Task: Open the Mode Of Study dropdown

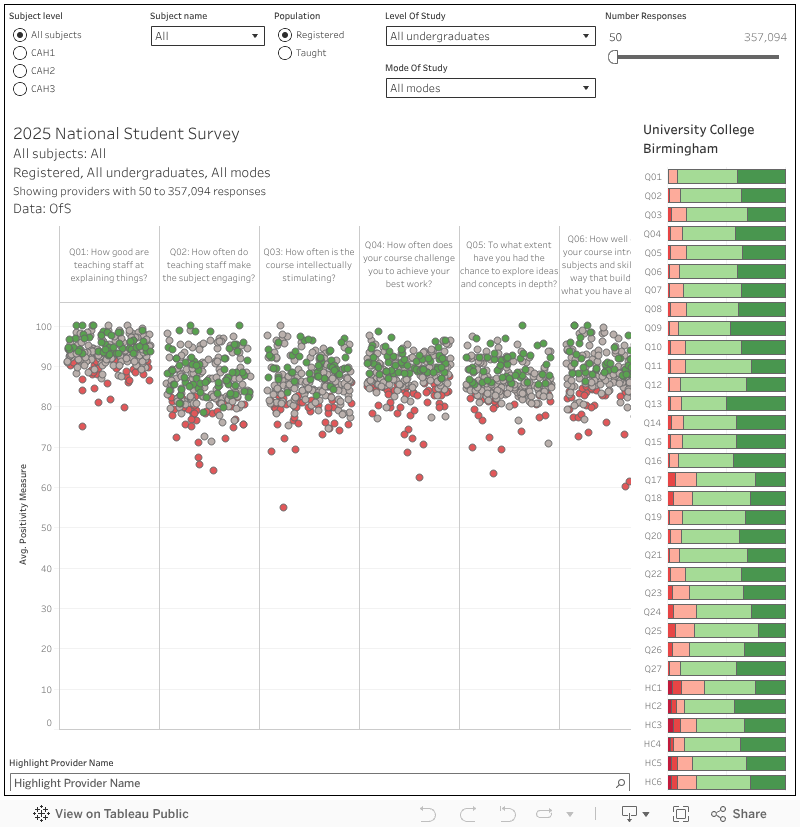Action: (x=490, y=88)
